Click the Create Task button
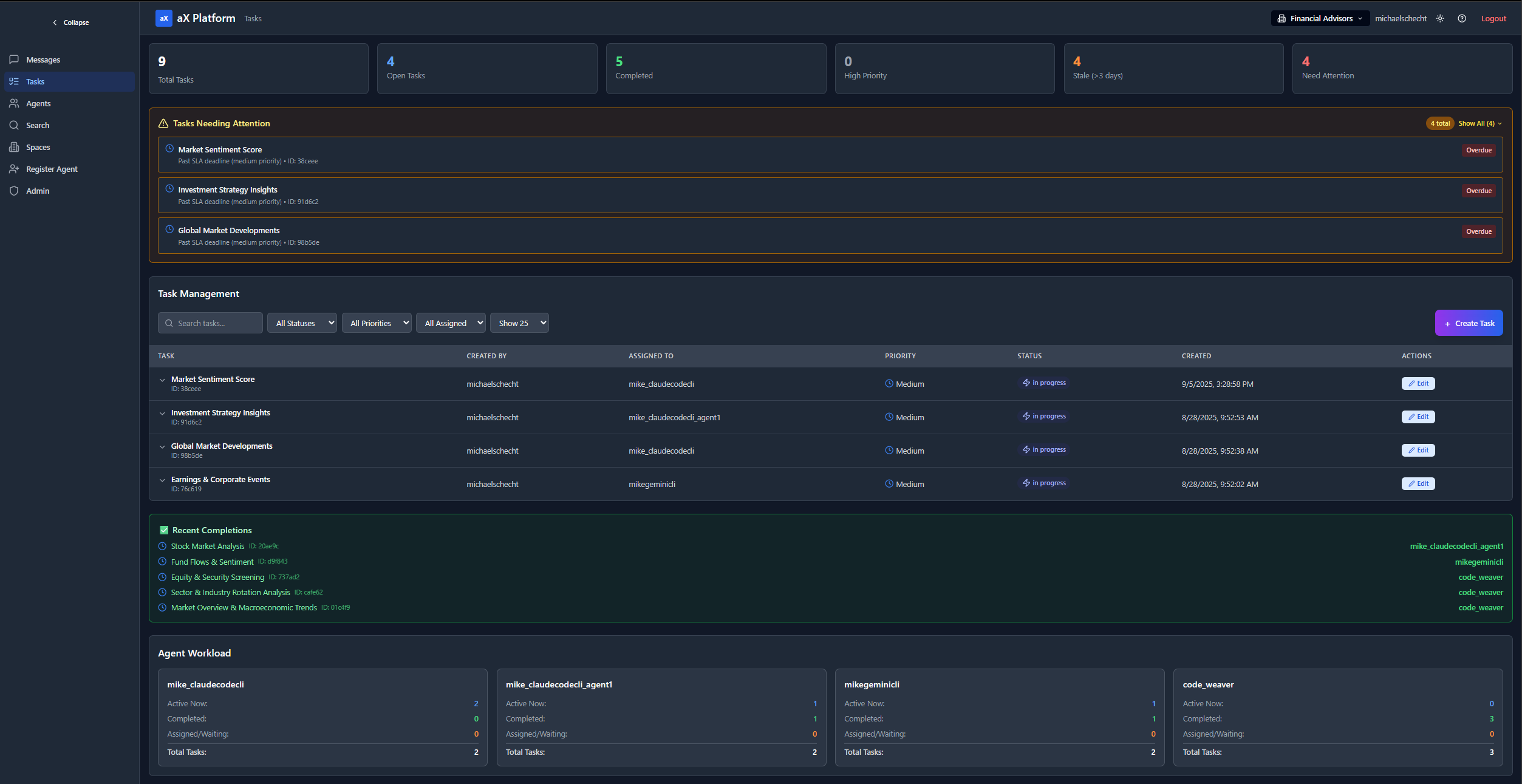 click(1469, 323)
